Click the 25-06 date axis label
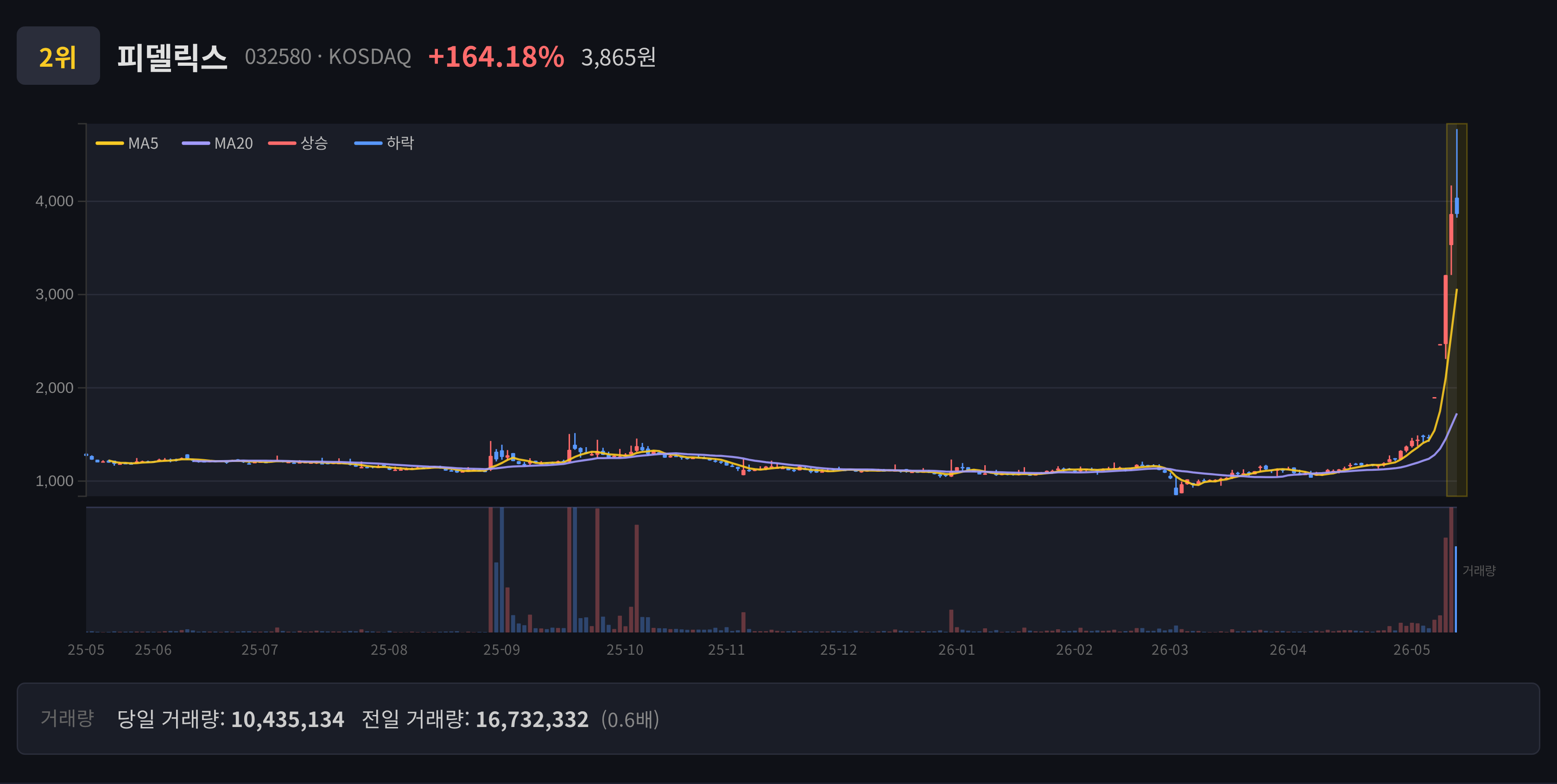1557x784 pixels. pyautogui.click(x=153, y=650)
